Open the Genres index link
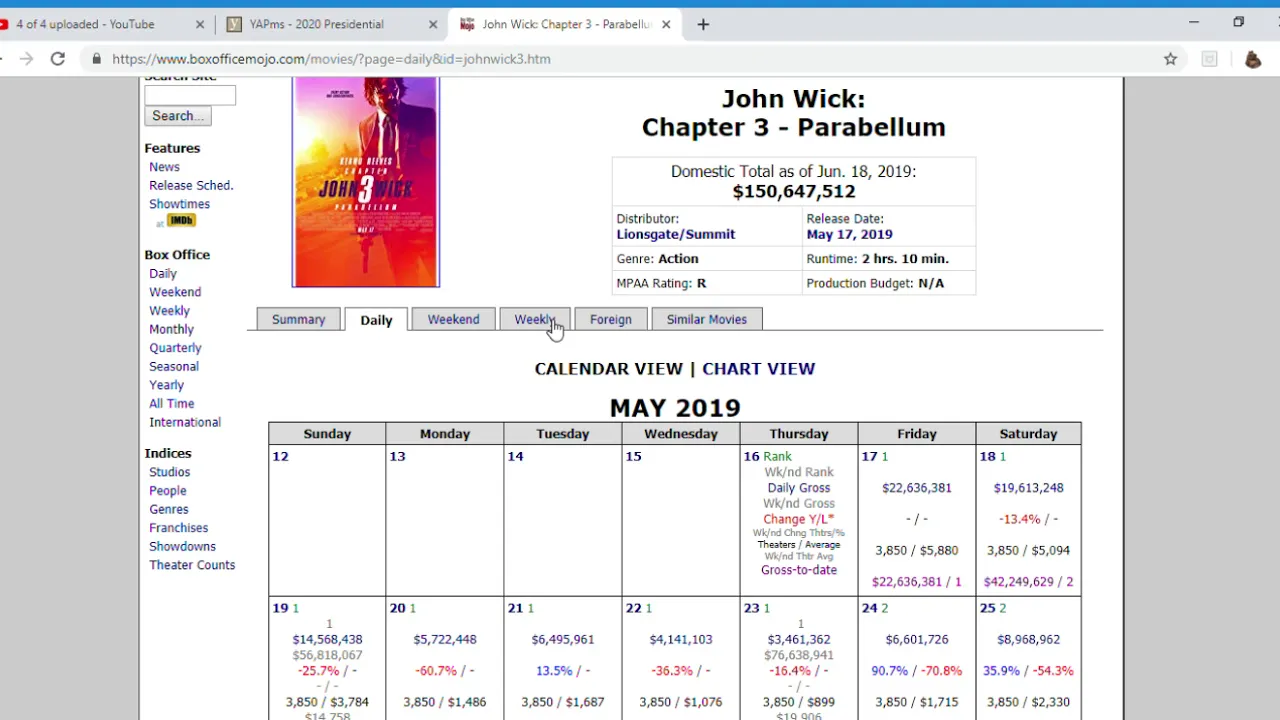Image resolution: width=1280 pixels, height=720 pixels. coord(168,509)
